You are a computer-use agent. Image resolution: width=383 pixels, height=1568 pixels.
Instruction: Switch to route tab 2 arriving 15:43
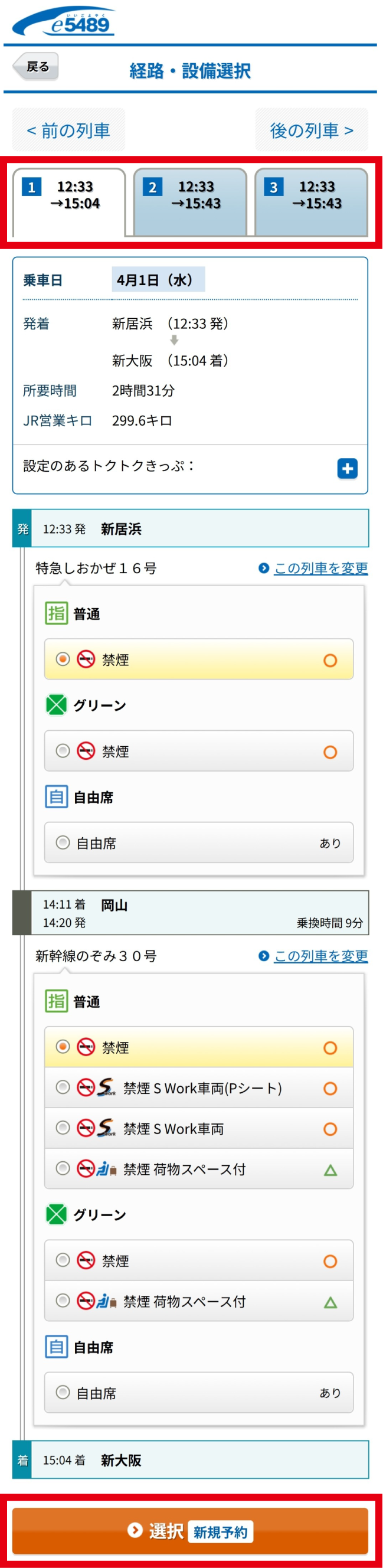click(190, 201)
